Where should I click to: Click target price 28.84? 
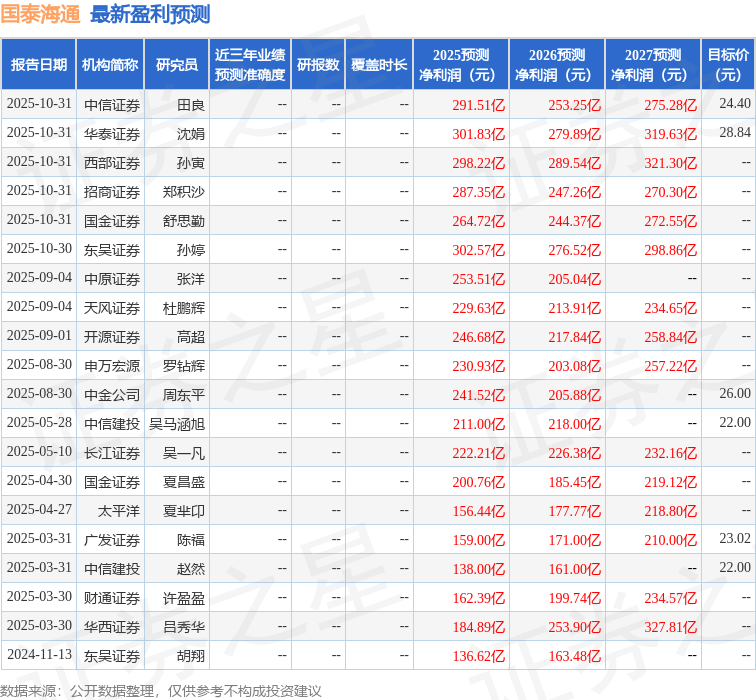point(735,132)
